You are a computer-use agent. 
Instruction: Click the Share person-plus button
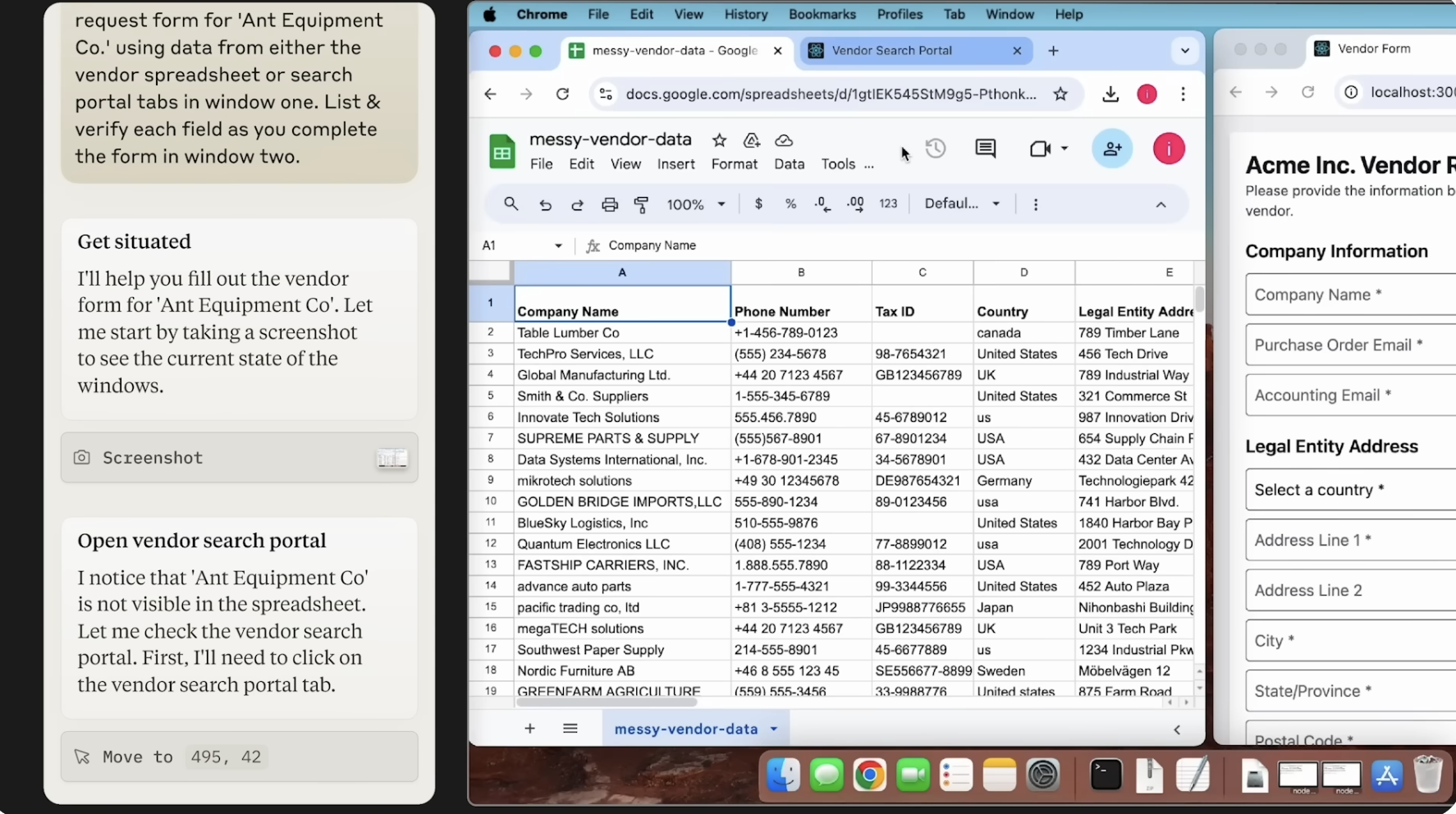pos(1112,149)
